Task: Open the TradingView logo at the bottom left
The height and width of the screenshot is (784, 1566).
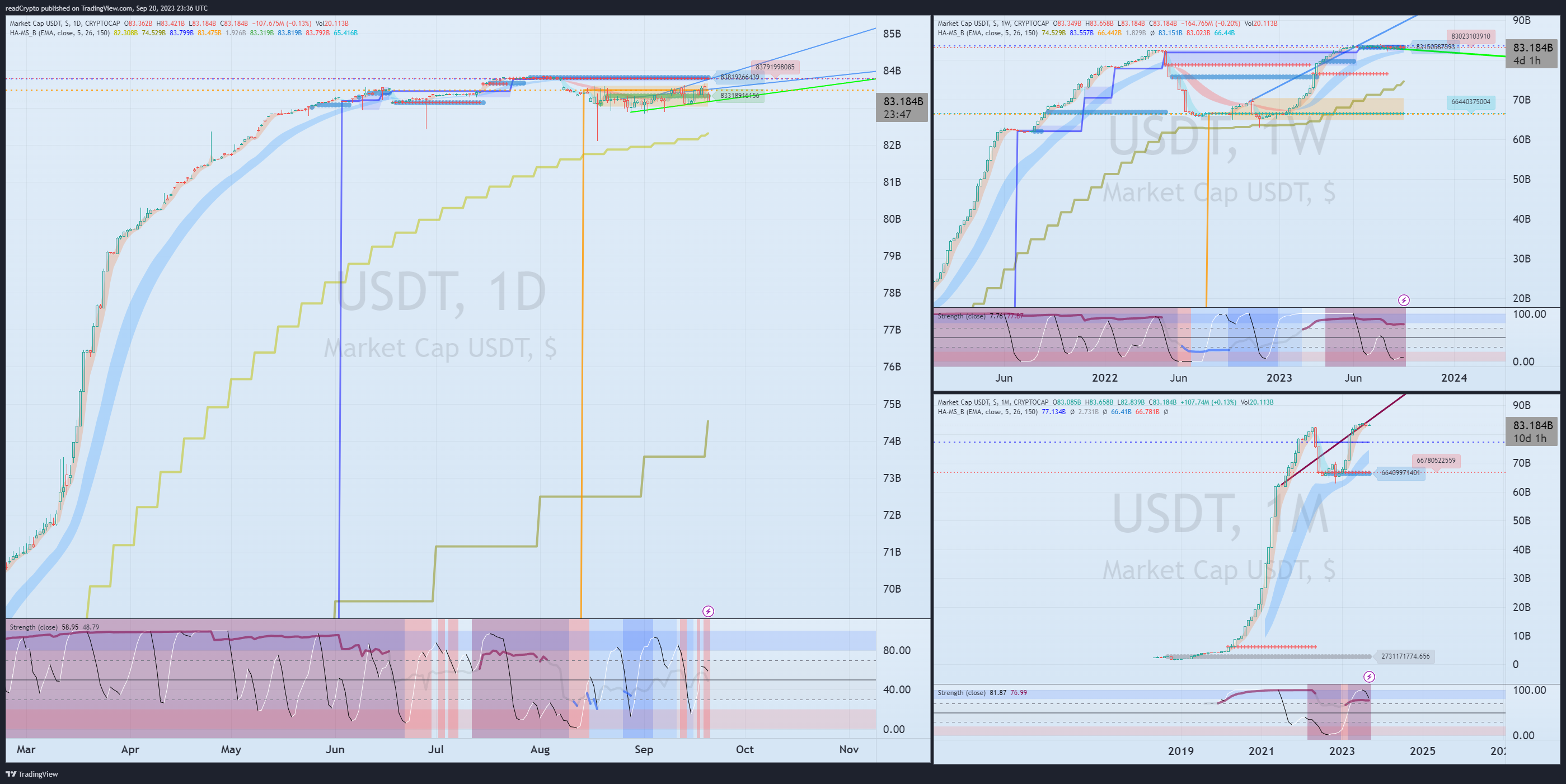Action: pos(32,774)
